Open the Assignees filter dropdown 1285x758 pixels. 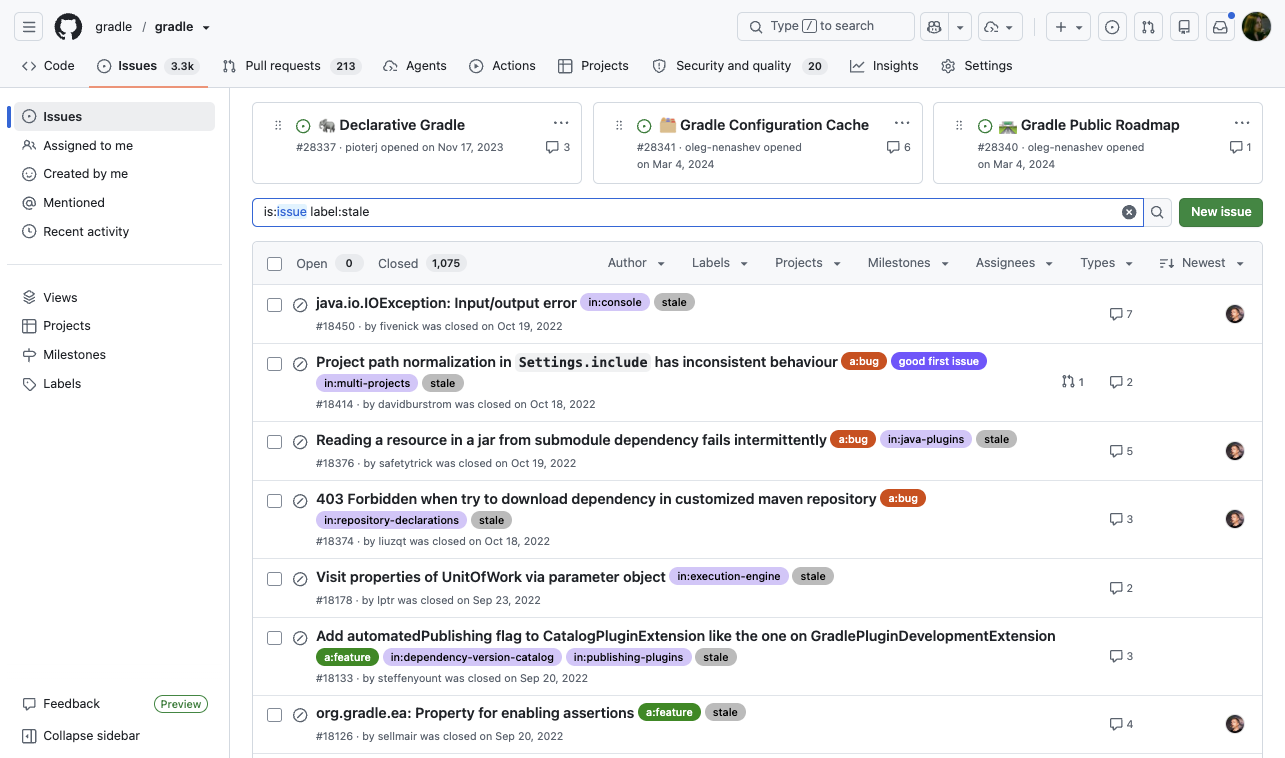(1014, 263)
